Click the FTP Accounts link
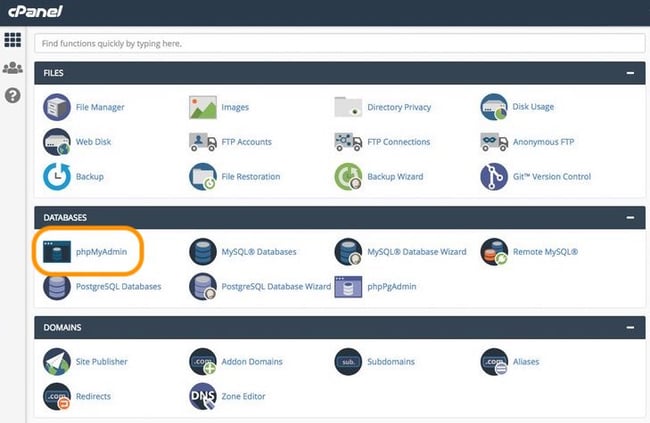This screenshot has height=423, width=650. pyautogui.click(x=247, y=142)
